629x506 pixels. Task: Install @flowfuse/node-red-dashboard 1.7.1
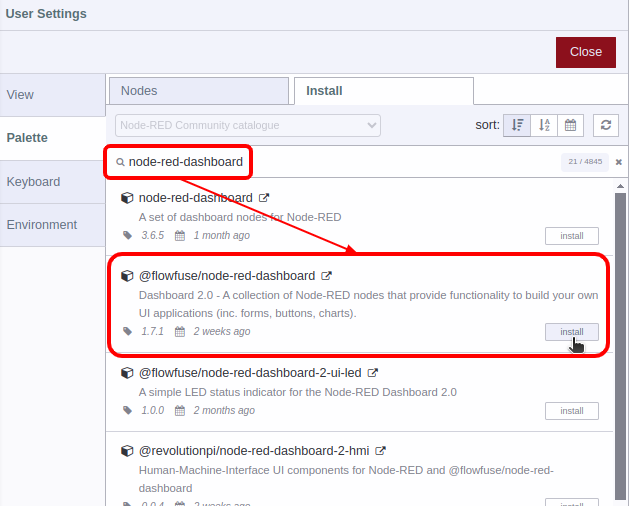click(x=572, y=332)
